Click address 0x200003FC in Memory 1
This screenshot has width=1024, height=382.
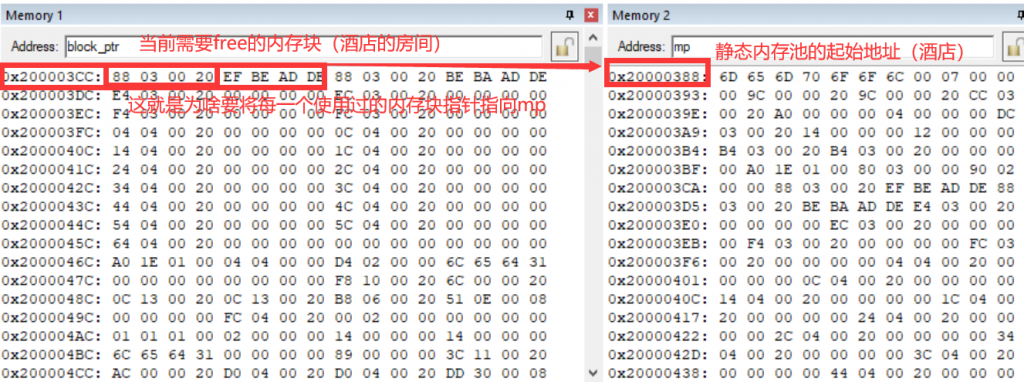(52, 133)
